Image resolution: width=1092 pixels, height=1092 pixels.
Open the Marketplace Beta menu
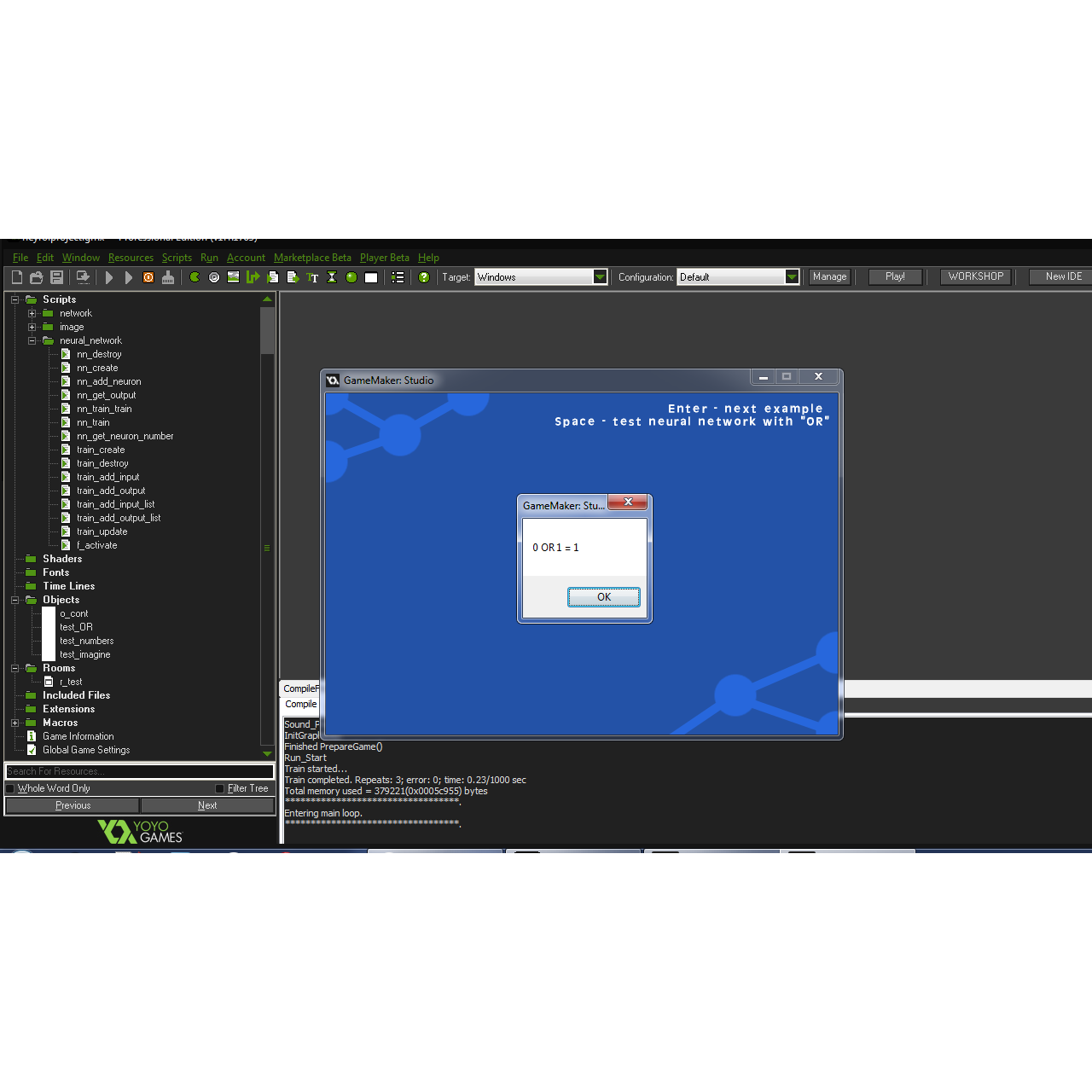(312, 258)
